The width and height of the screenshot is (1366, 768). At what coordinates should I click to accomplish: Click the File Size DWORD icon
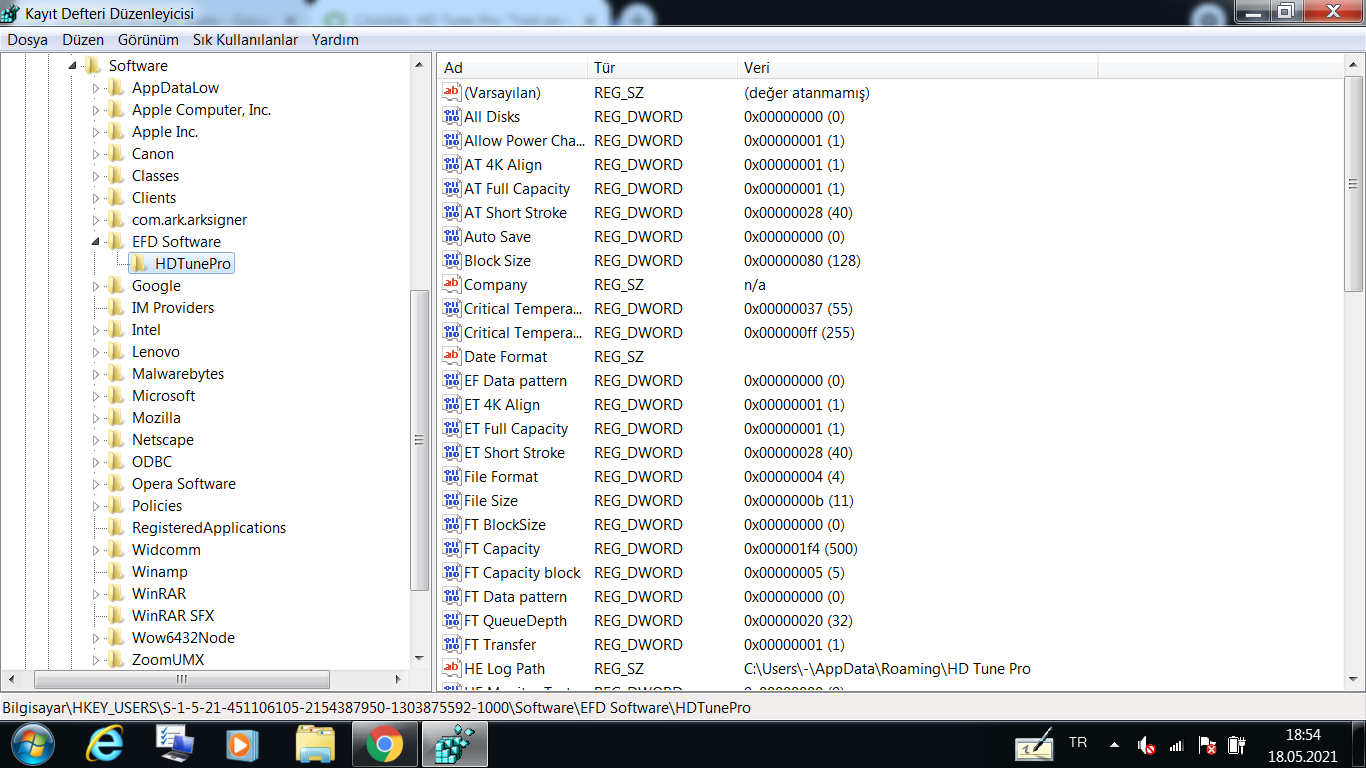coord(452,501)
